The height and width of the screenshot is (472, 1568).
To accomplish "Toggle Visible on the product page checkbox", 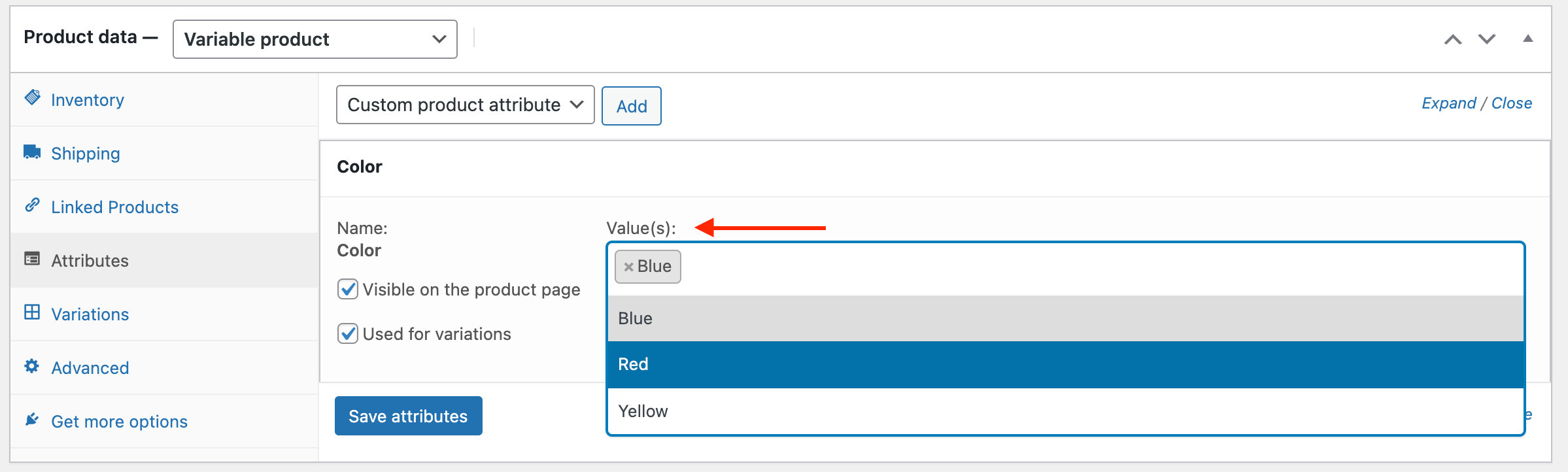I will point(348,289).
